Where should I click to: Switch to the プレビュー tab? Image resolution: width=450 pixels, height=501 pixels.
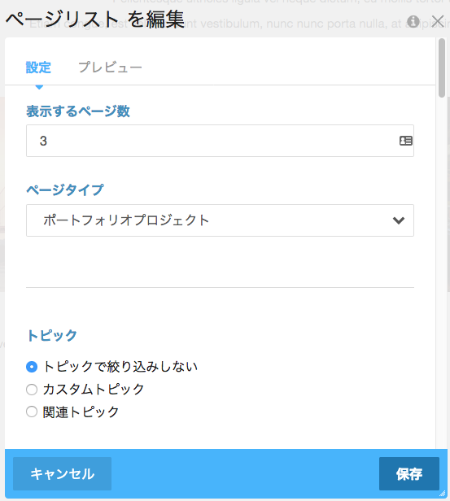click(x=110, y=67)
